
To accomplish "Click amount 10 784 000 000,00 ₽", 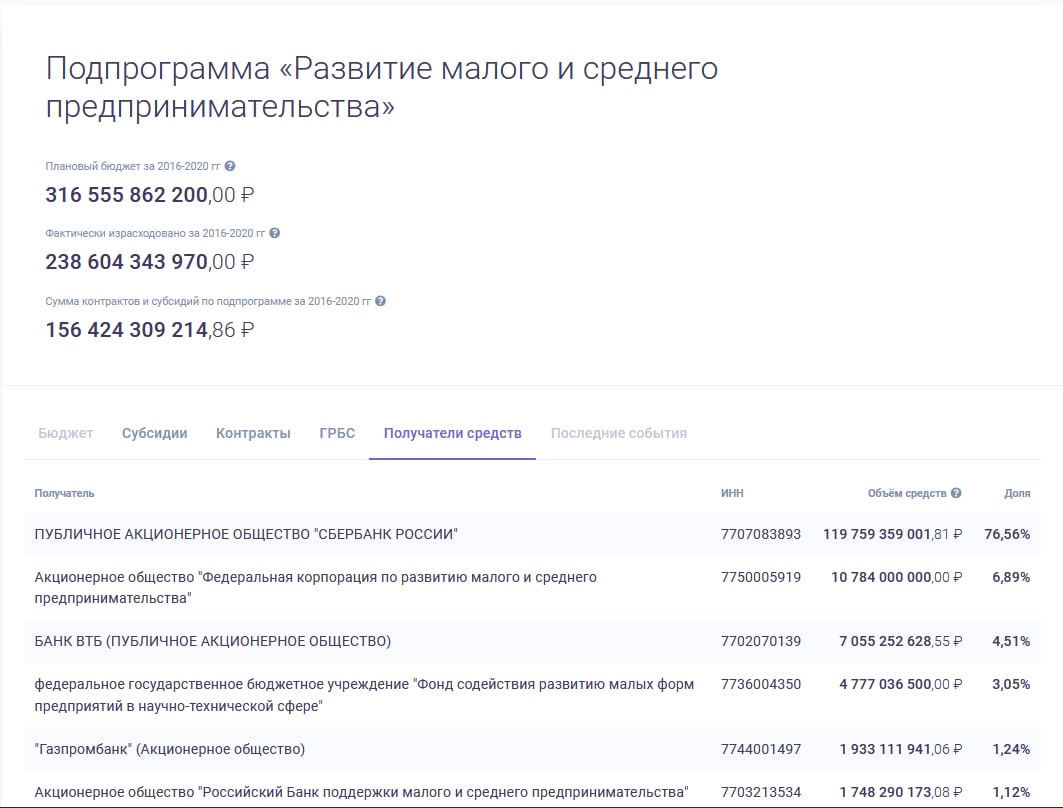I will tap(897, 577).
